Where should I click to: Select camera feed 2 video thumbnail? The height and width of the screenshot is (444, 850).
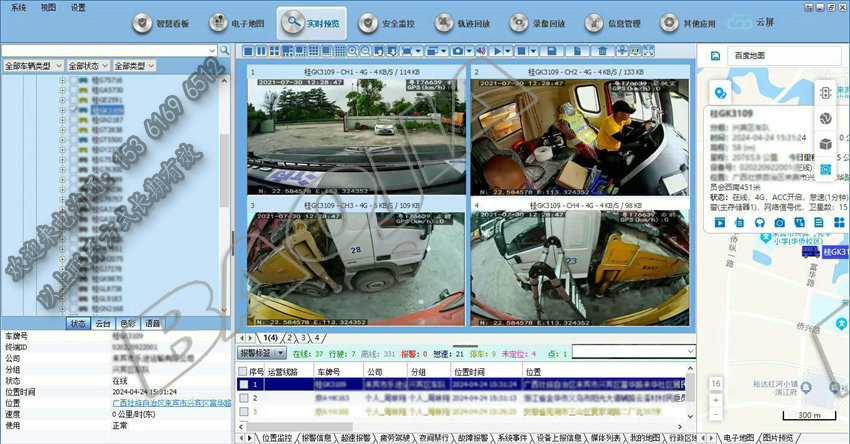point(579,130)
